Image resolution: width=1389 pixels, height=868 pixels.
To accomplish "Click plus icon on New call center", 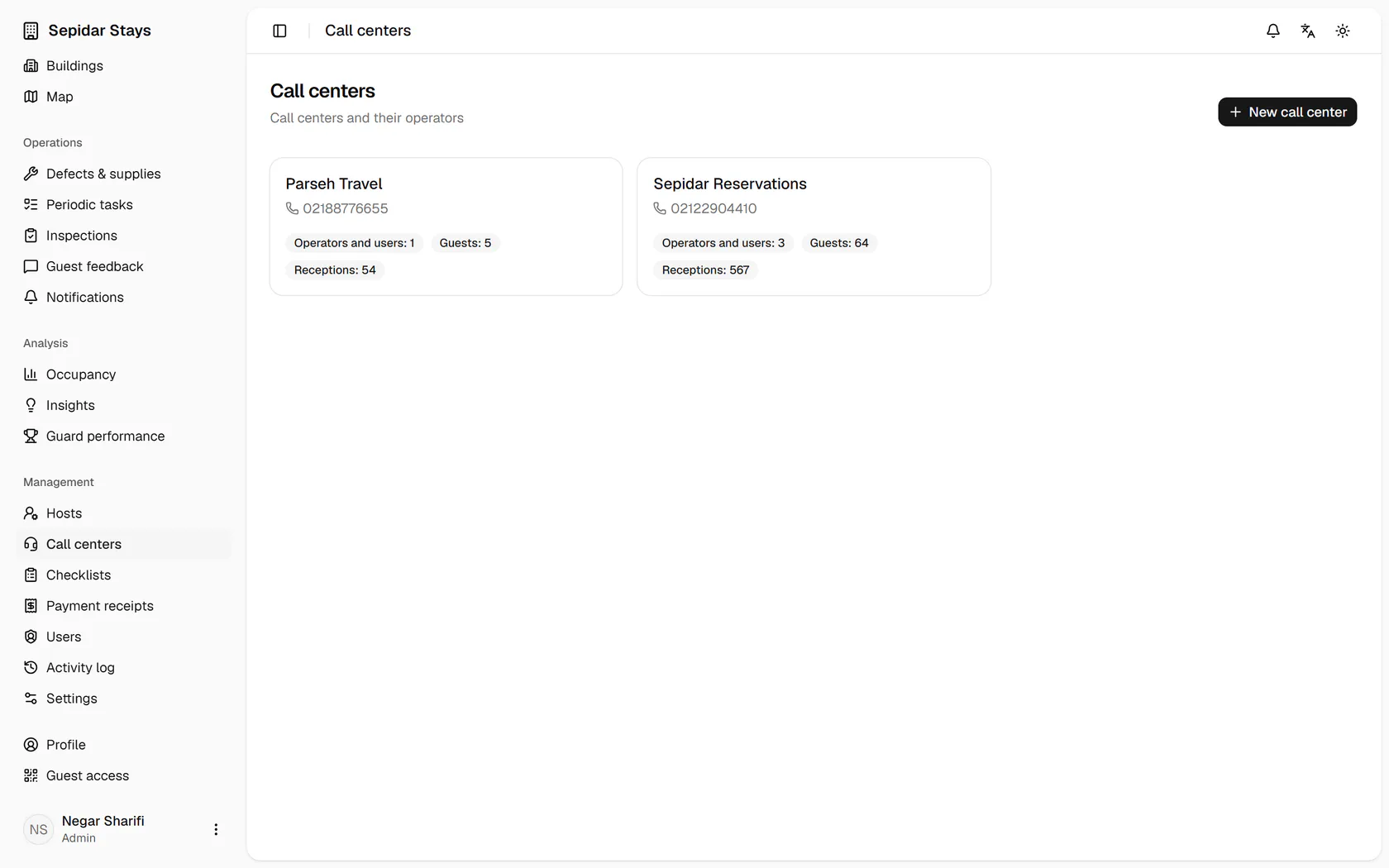I will click(1235, 112).
